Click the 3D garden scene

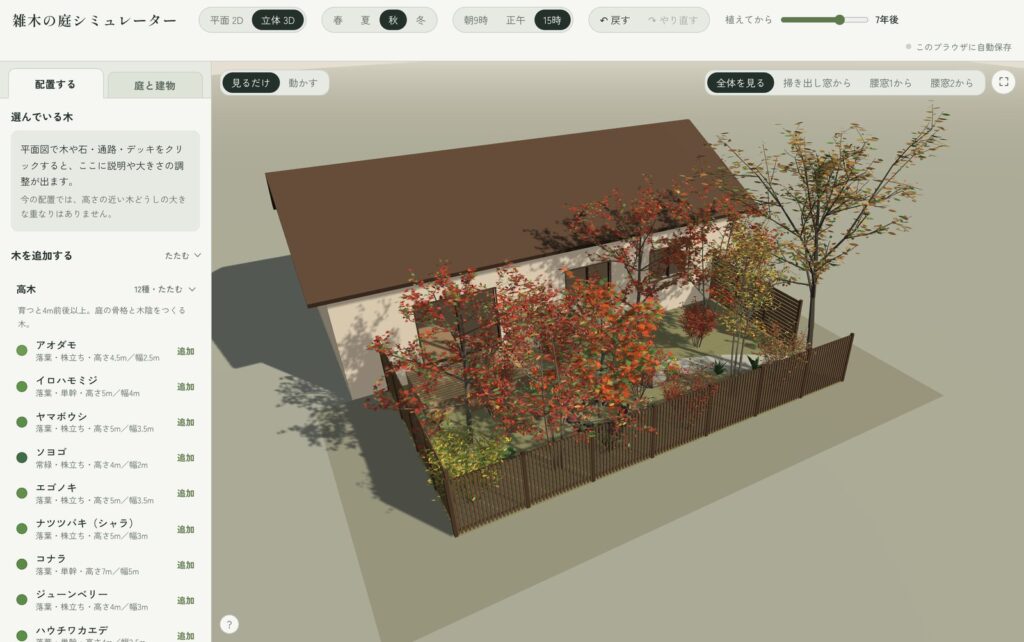(617, 351)
